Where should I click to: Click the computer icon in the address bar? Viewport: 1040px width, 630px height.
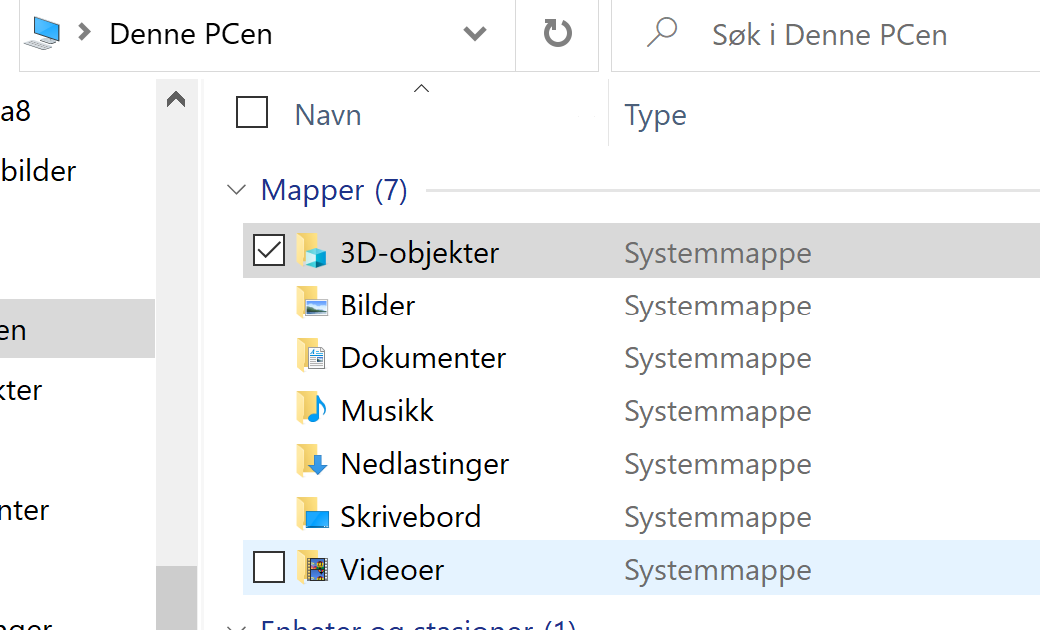[42, 31]
